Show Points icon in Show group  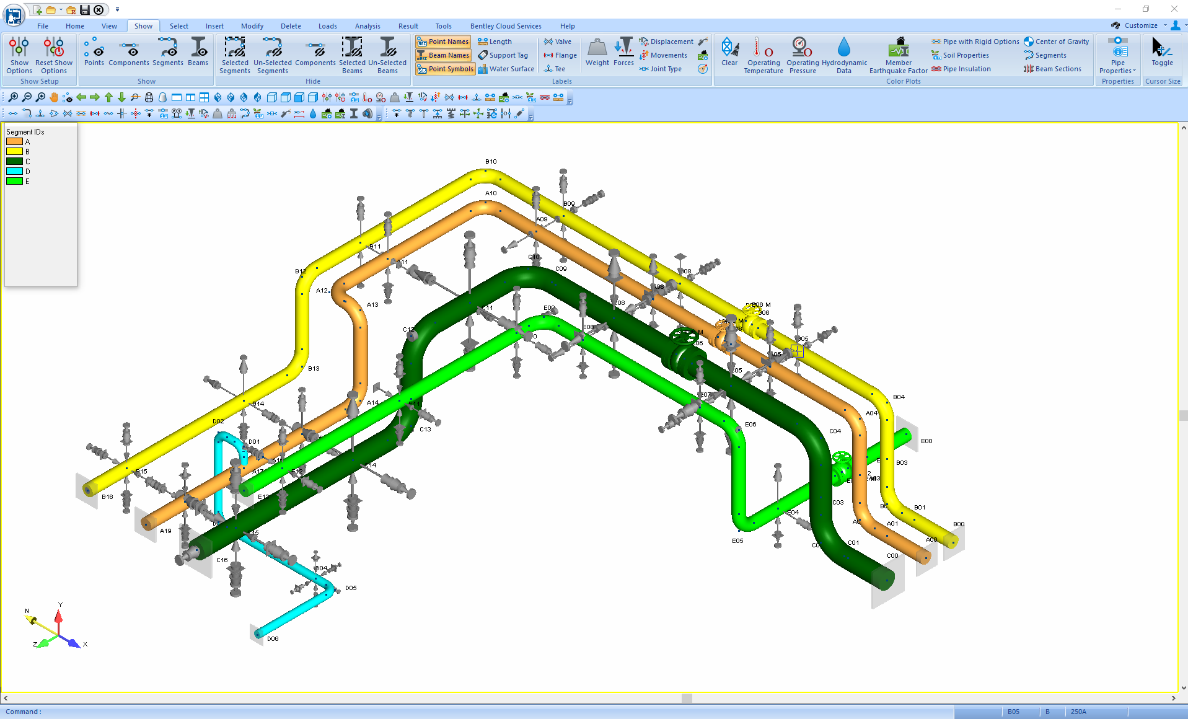click(x=94, y=52)
